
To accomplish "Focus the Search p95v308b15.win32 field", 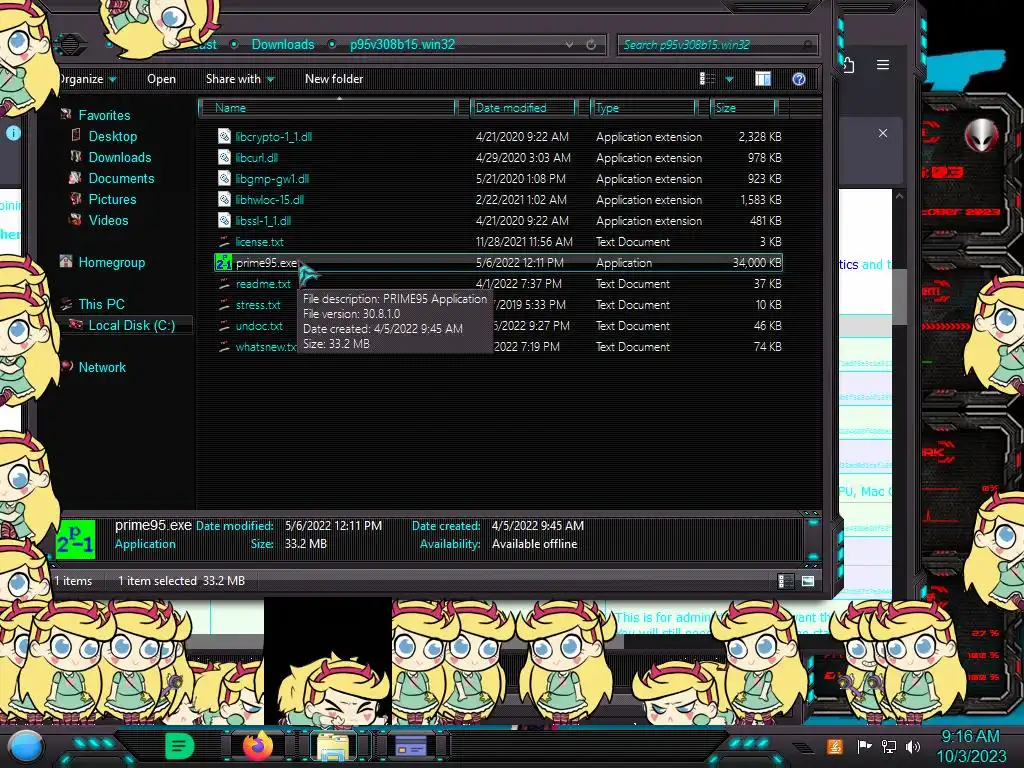I will point(718,44).
